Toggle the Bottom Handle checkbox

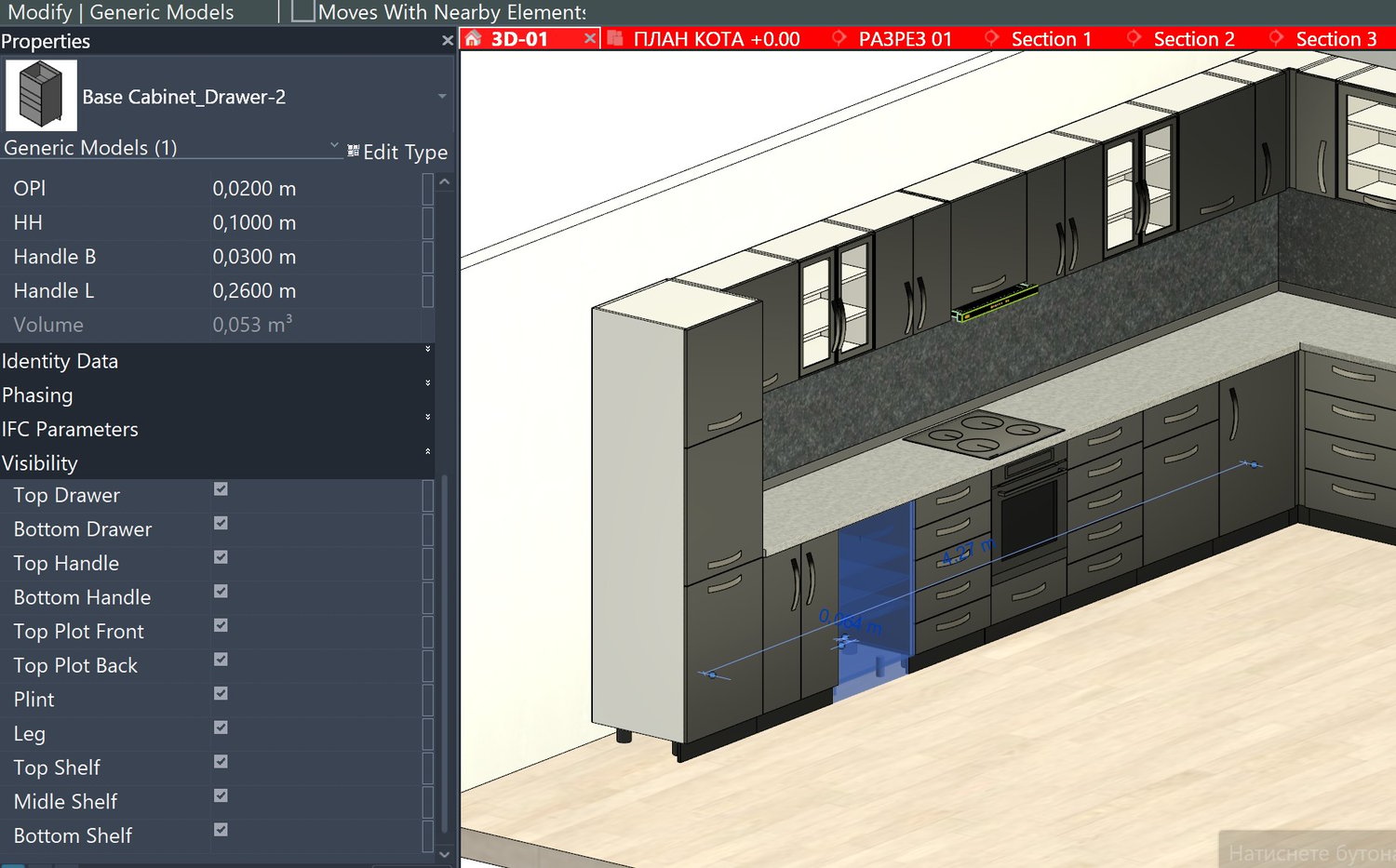[x=221, y=592]
